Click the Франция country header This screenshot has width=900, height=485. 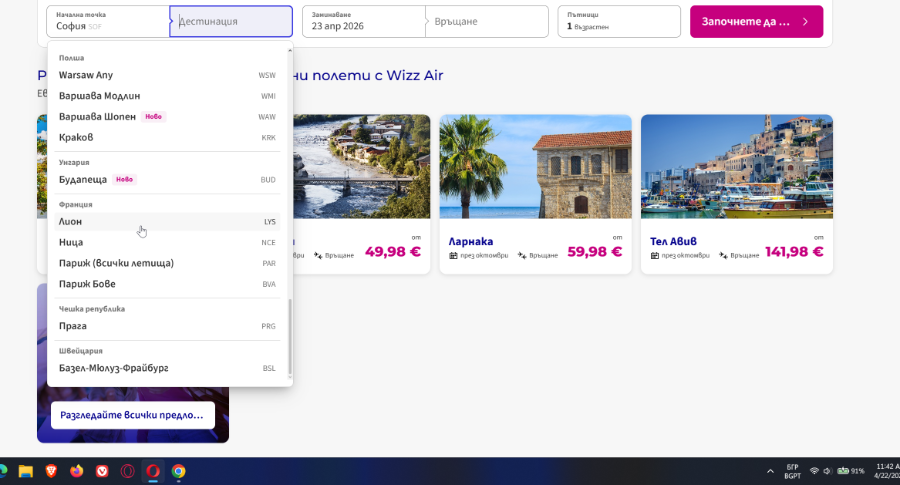click(75, 204)
